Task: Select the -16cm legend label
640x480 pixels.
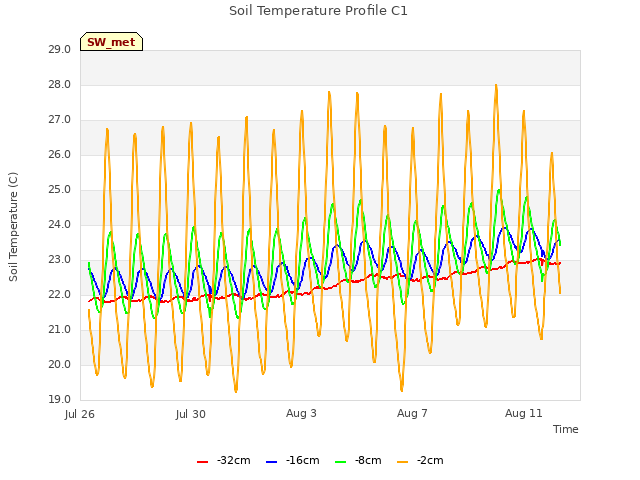Action: tap(302, 460)
